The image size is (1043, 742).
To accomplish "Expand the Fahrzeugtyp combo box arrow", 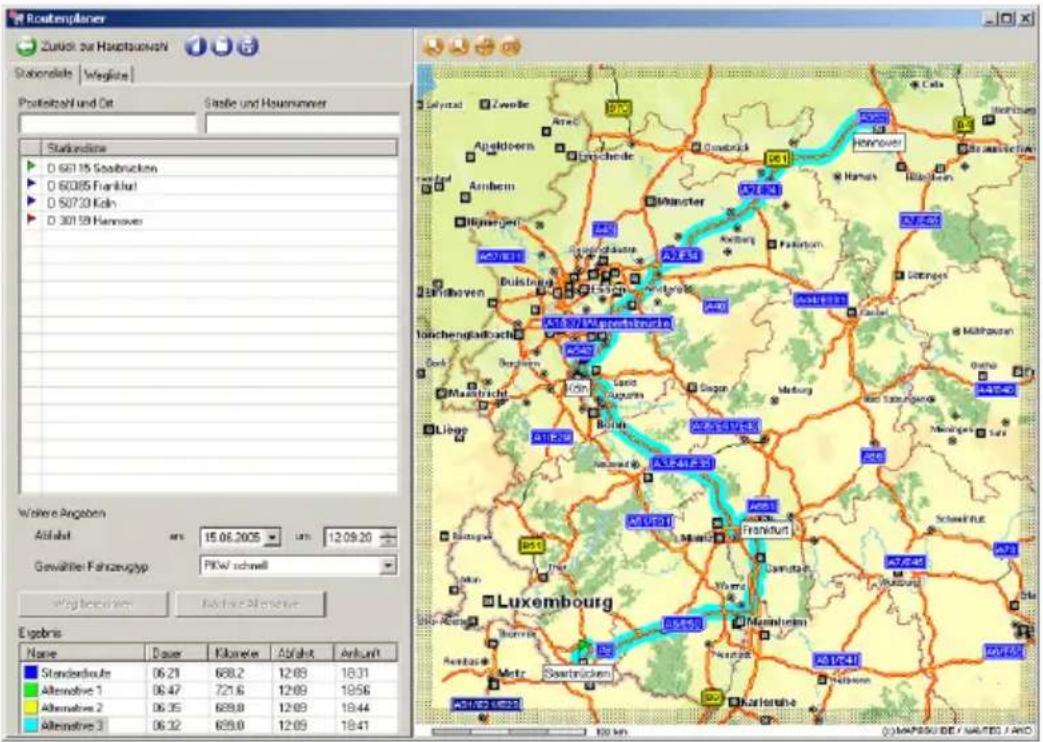I will coord(388,566).
